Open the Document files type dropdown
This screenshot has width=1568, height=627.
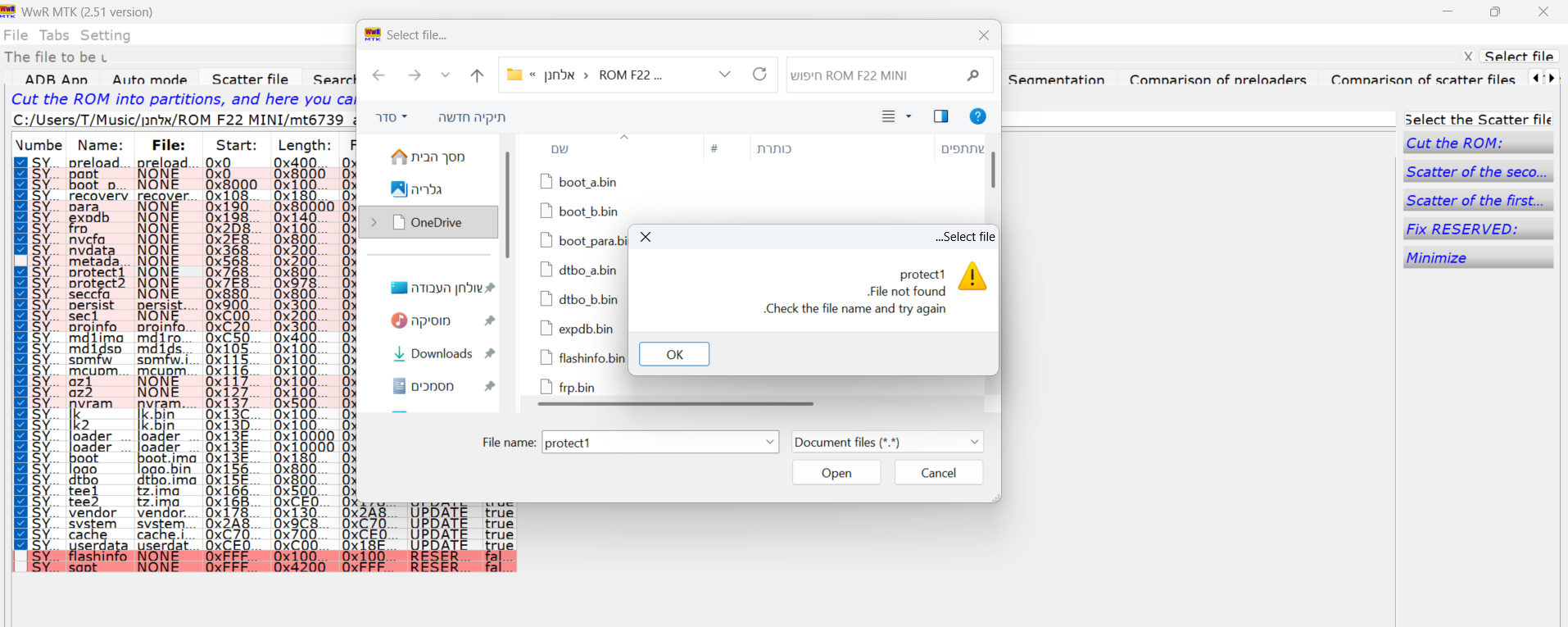974,443
